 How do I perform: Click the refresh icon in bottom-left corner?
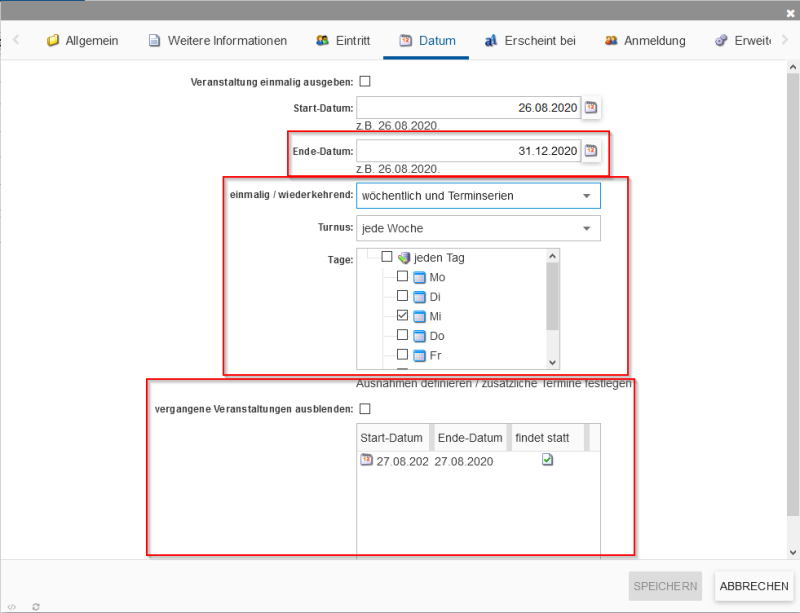(x=37, y=606)
